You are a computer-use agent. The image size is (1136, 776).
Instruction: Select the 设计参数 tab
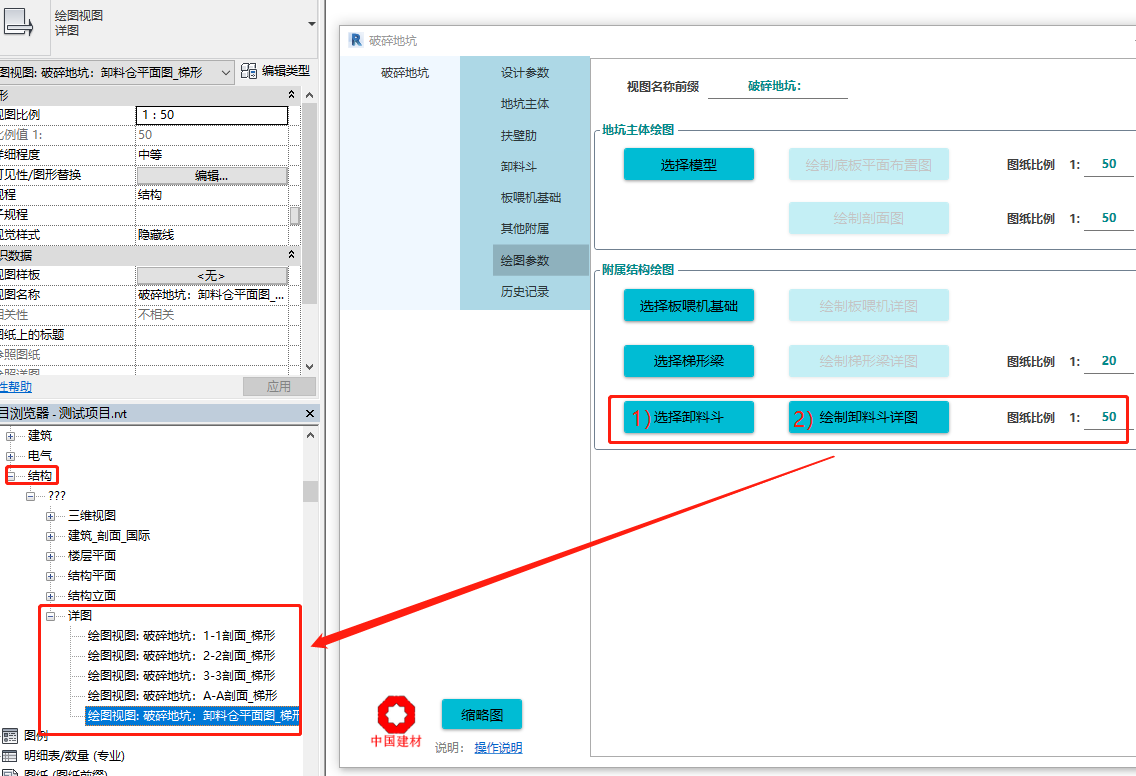click(x=525, y=72)
